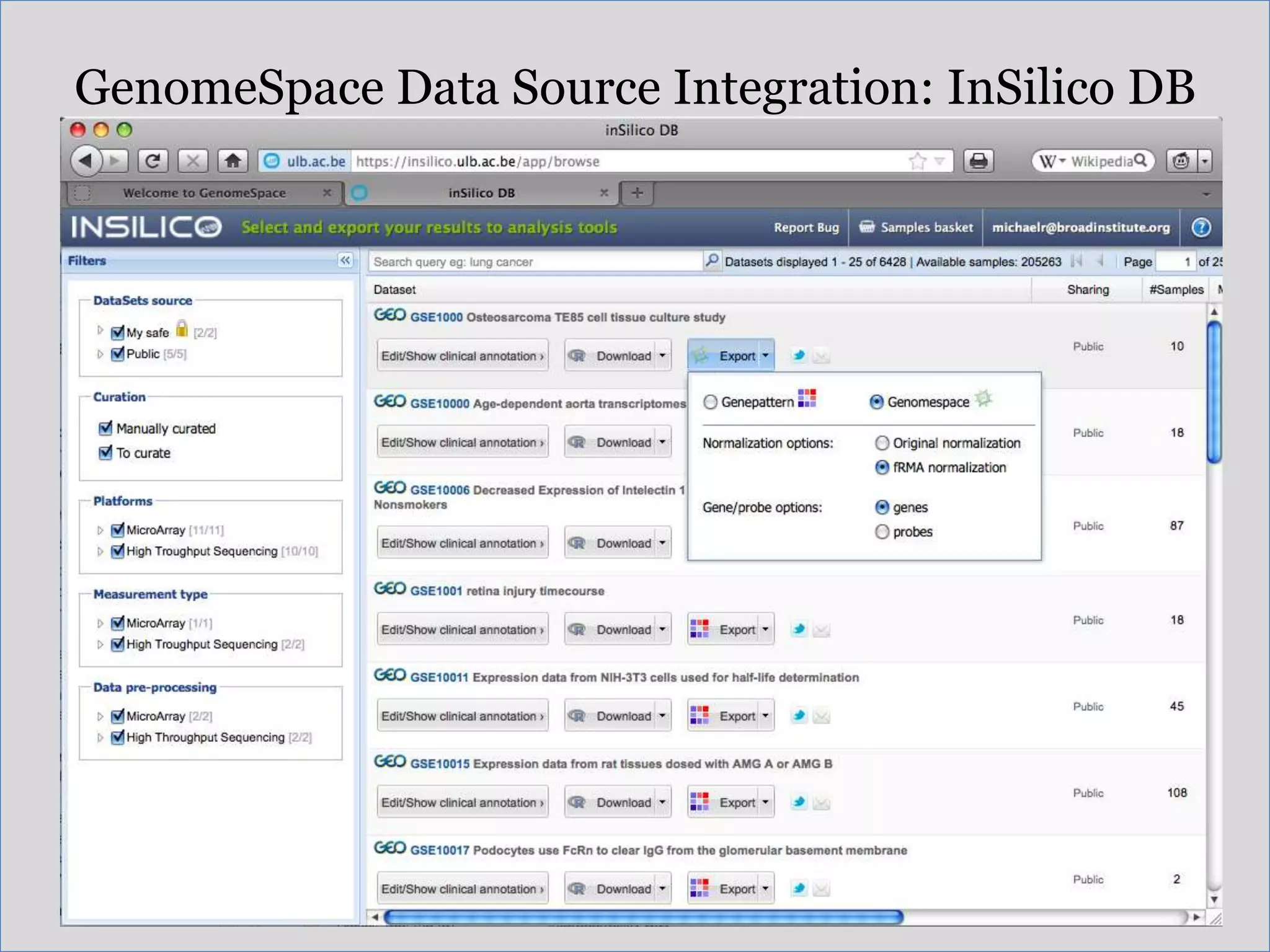Open a new browser tab with plus icon

coord(637,193)
